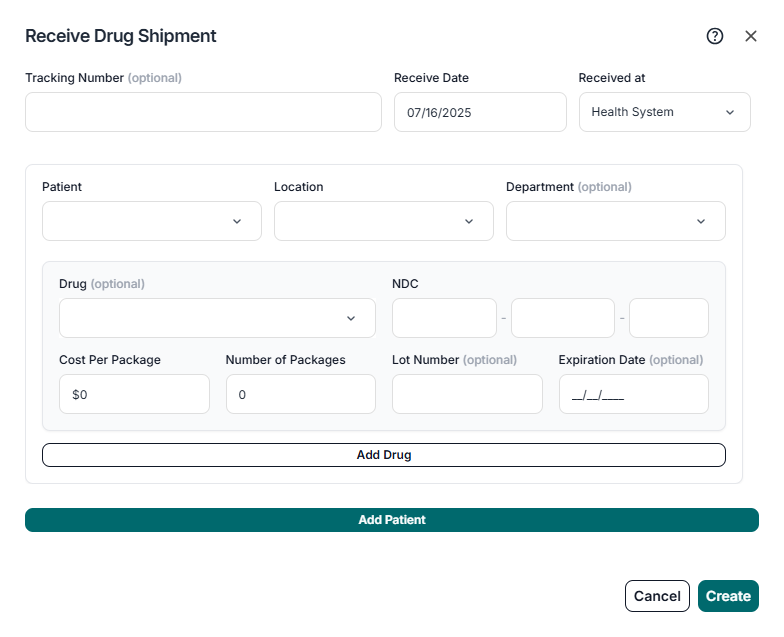Click Create to submit the shipment
Viewport: 784px width, 637px height.
pyautogui.click(x=728, y=596)
